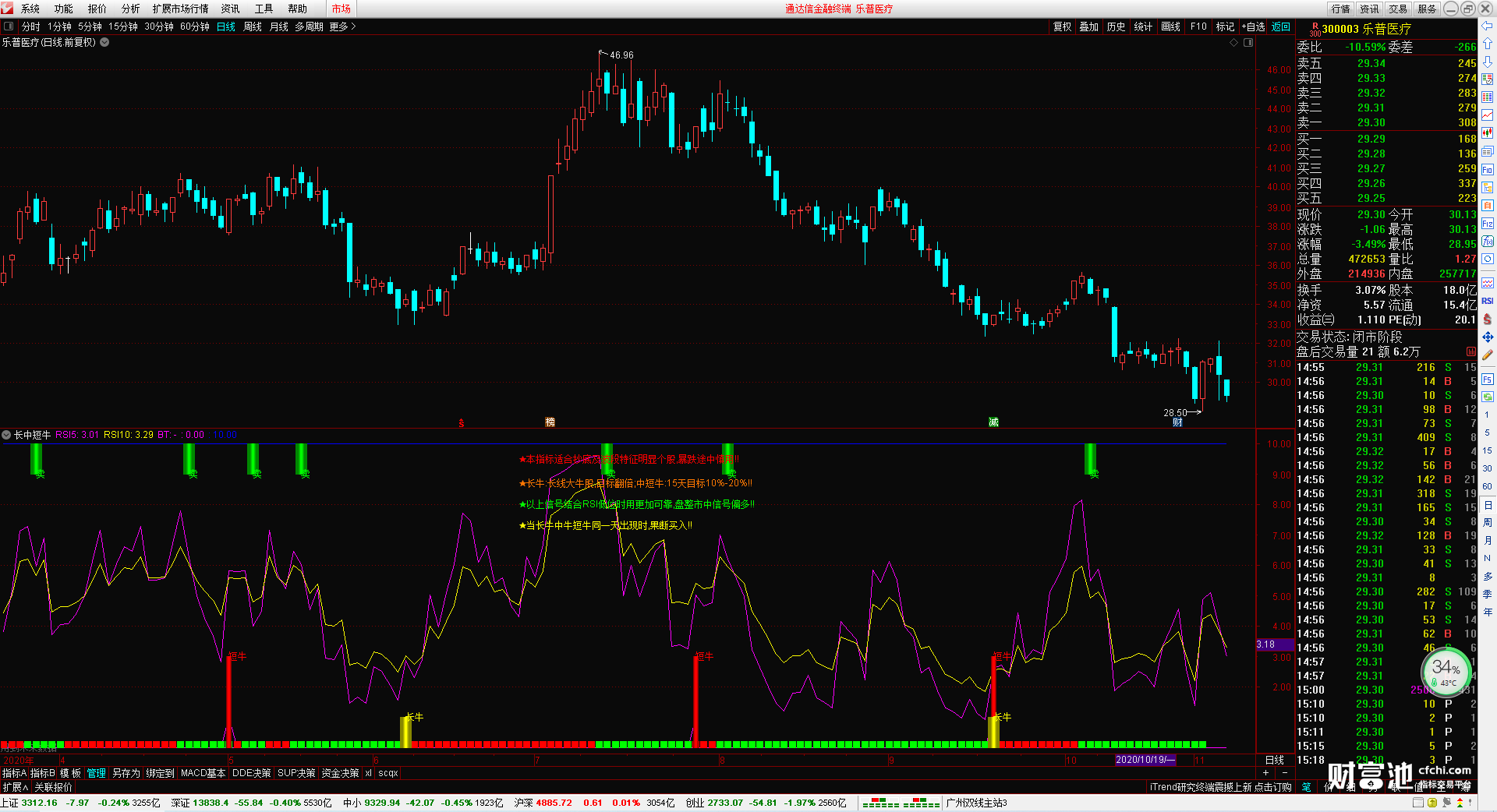Viewport: 1497px width, 812px height.
Task: Open the 工具 menu
Action: click(264, 9)
